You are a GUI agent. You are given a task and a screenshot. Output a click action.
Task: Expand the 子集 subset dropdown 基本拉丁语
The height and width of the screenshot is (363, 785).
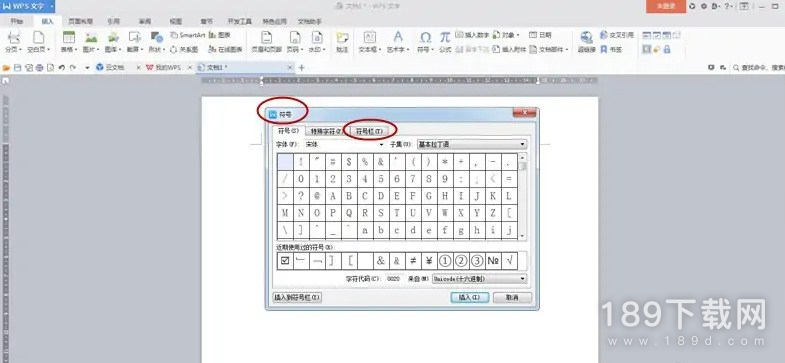[472, 144]
